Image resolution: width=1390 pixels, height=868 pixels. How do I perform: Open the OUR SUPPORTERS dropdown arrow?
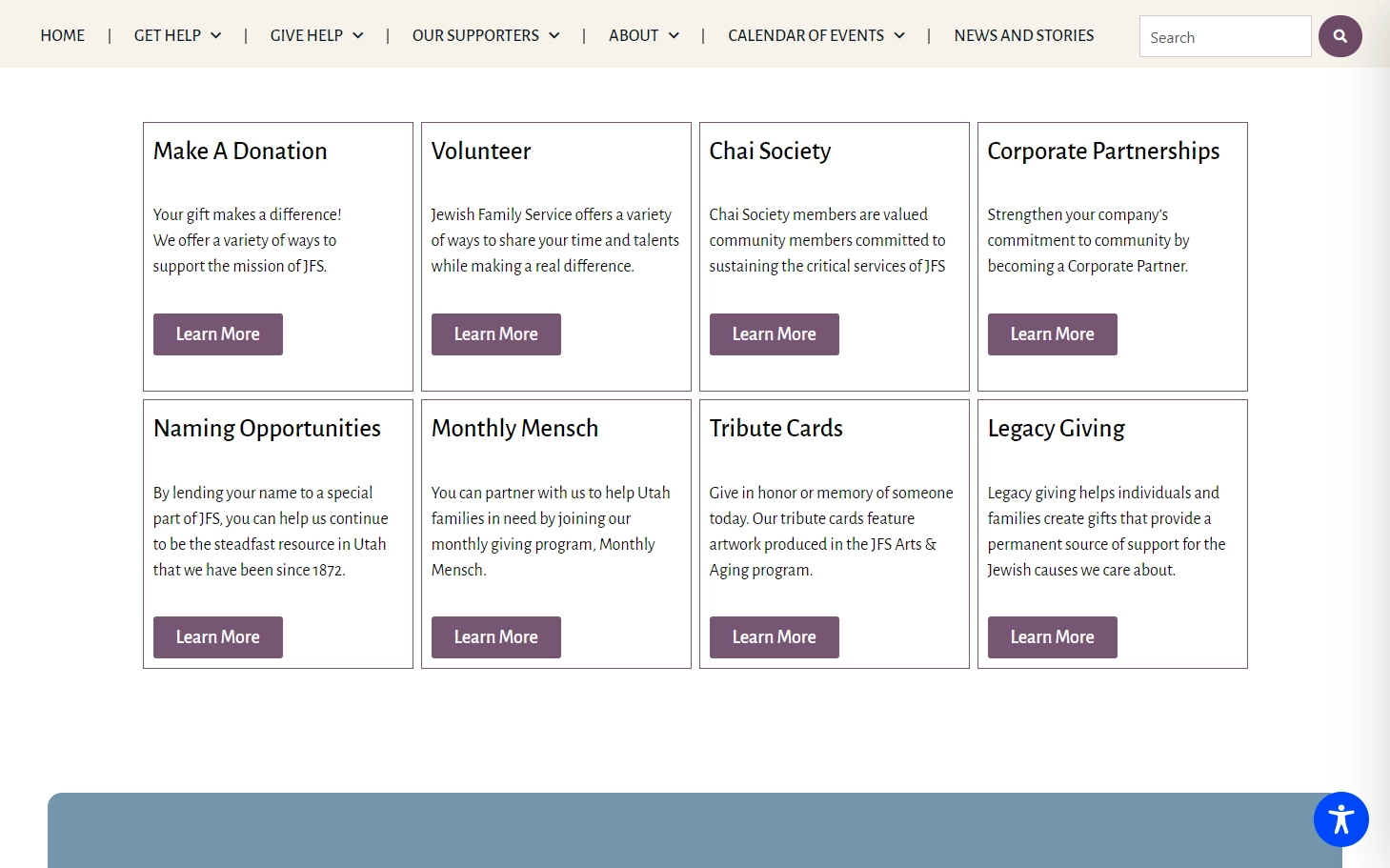tap(554, 35)
